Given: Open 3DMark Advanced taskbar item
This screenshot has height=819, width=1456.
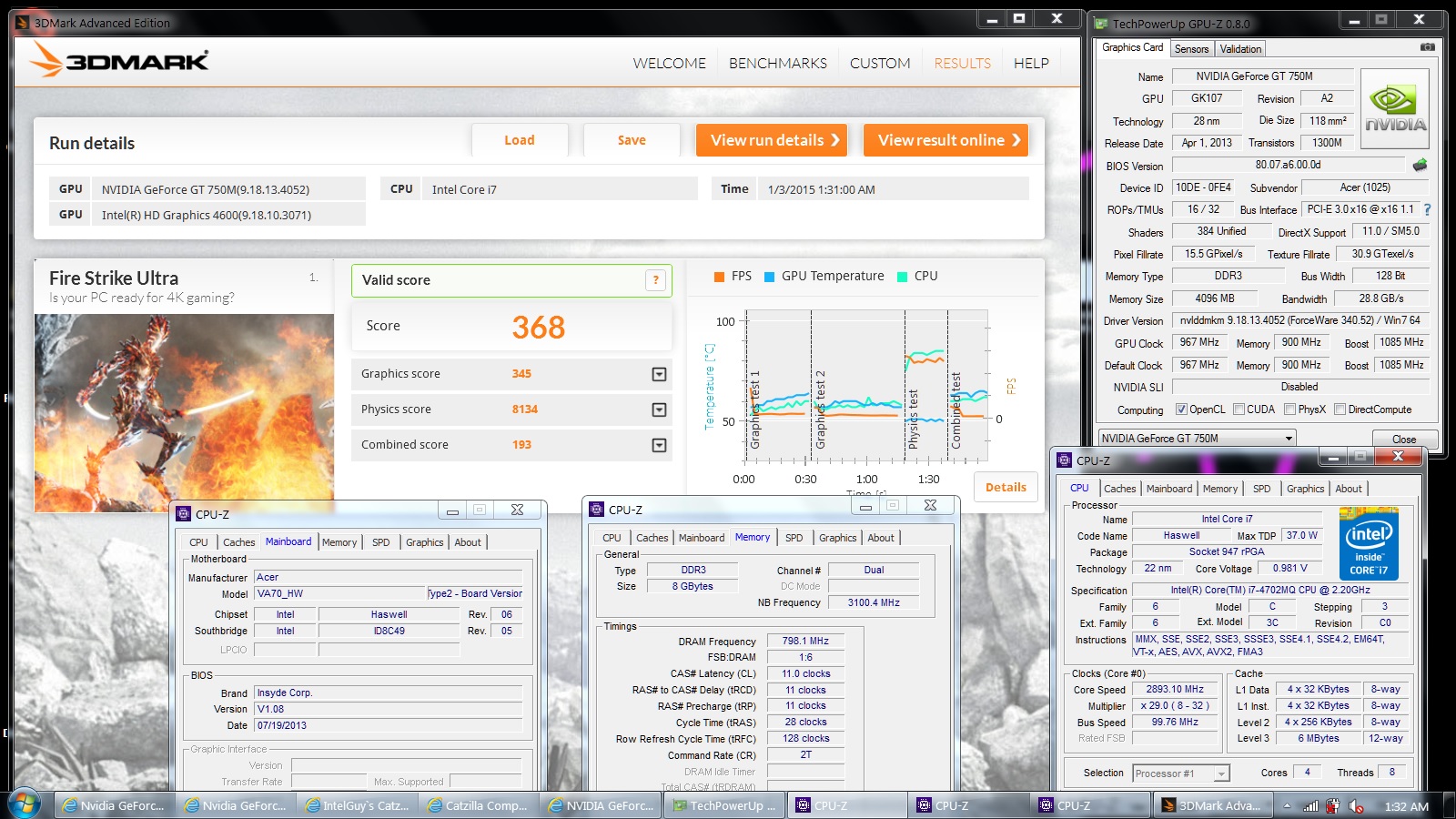Looking at the screenshot, I should (1212, 805).
